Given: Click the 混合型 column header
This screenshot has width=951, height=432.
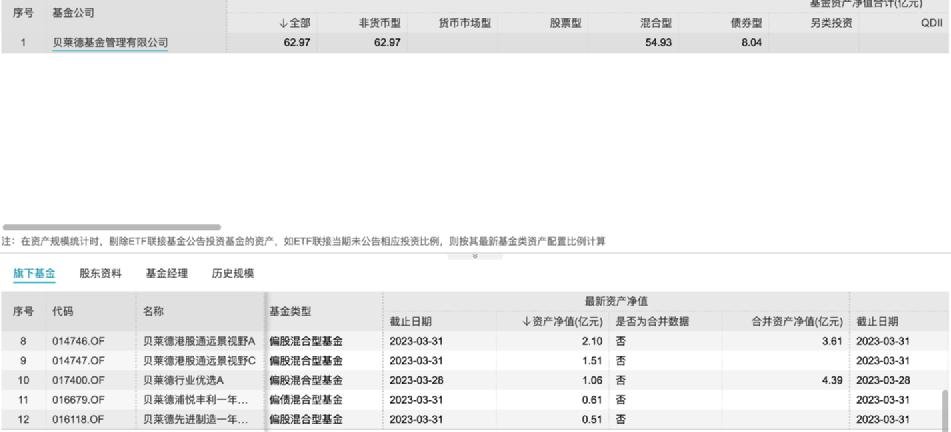Looking at the screenshot, I should click(656, 24).
